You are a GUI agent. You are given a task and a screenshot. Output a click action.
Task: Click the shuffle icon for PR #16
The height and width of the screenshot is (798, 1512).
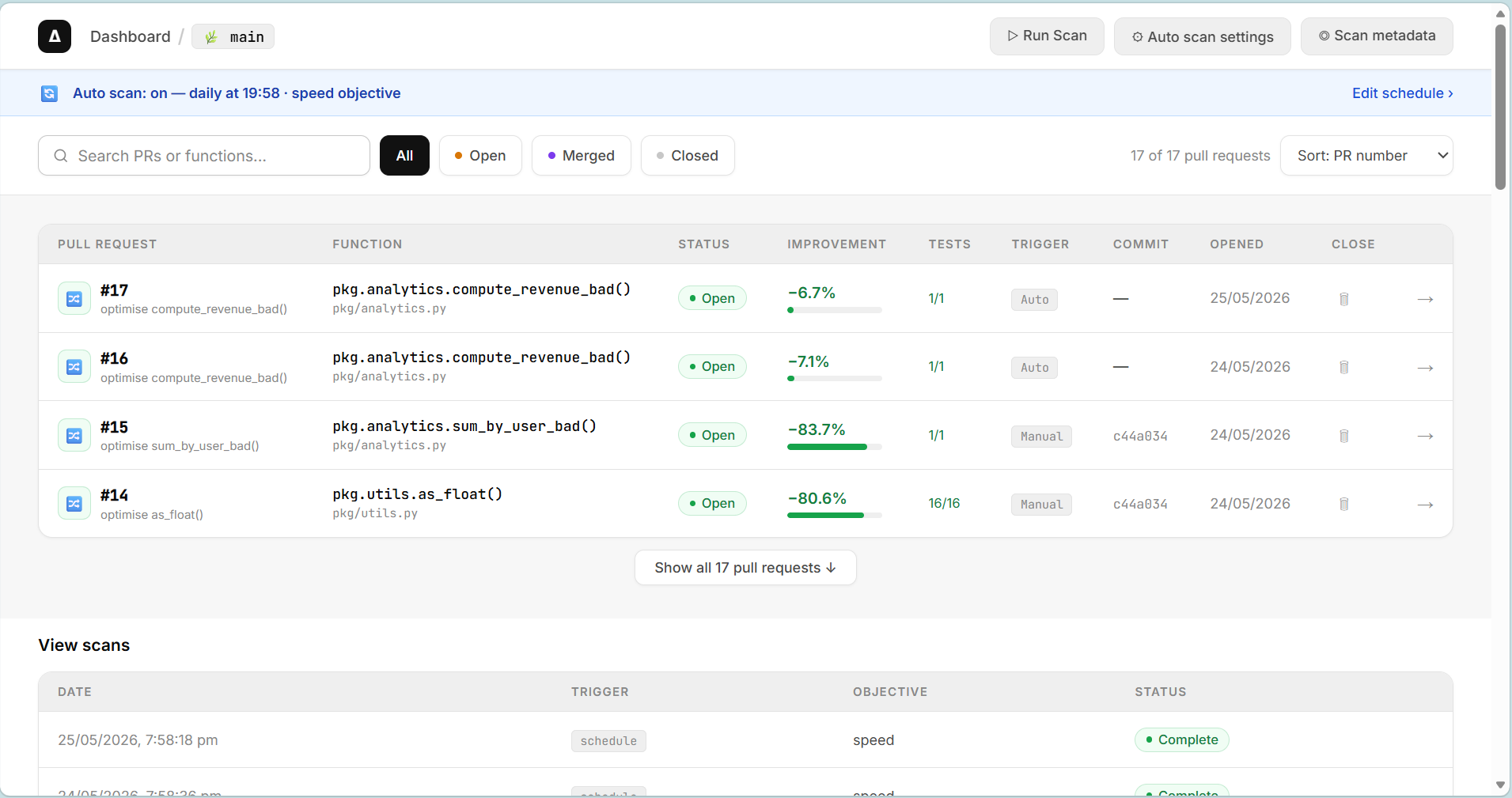(74, 367)
